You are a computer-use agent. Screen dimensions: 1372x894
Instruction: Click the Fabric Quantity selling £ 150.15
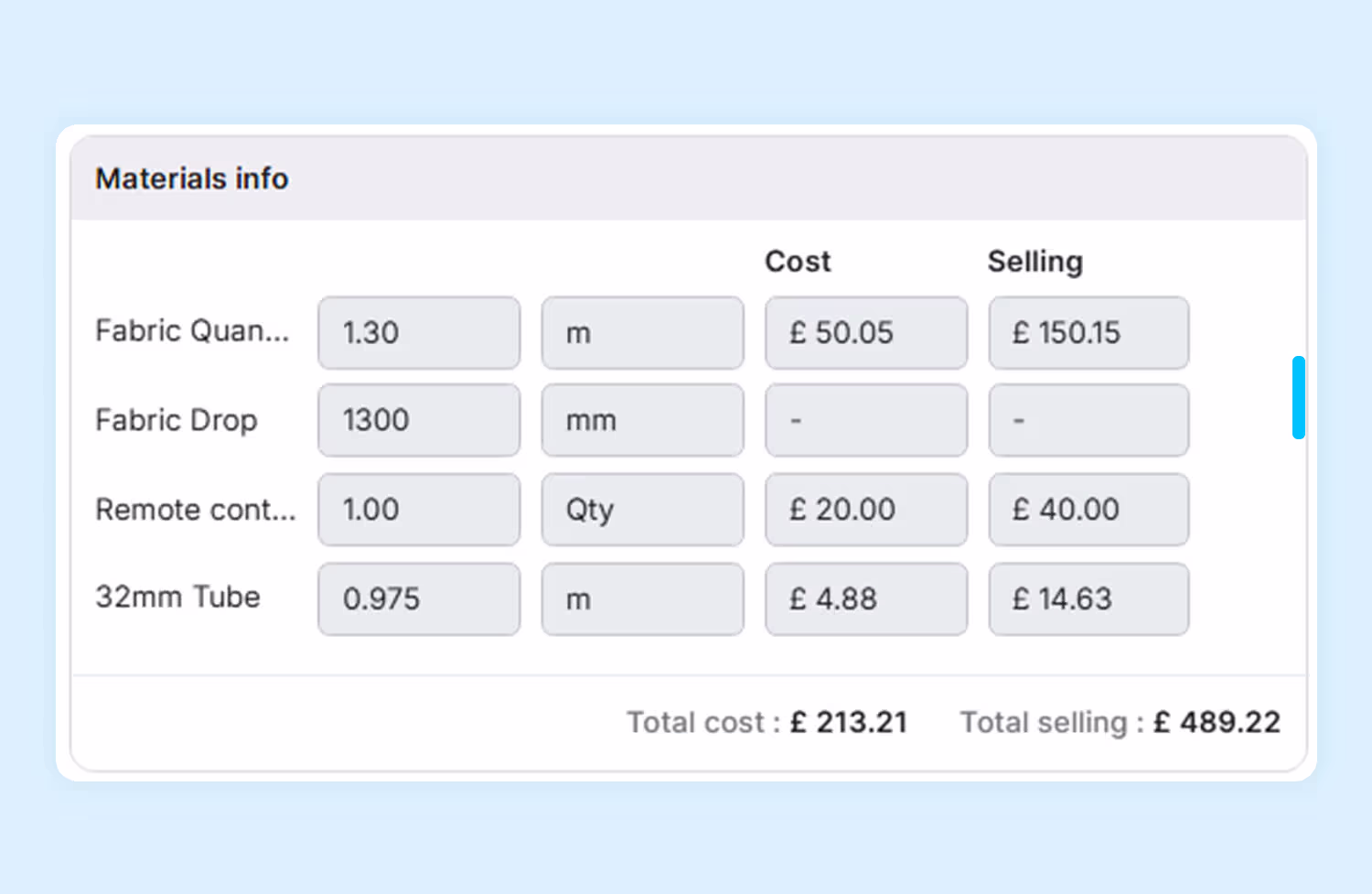1088,333
